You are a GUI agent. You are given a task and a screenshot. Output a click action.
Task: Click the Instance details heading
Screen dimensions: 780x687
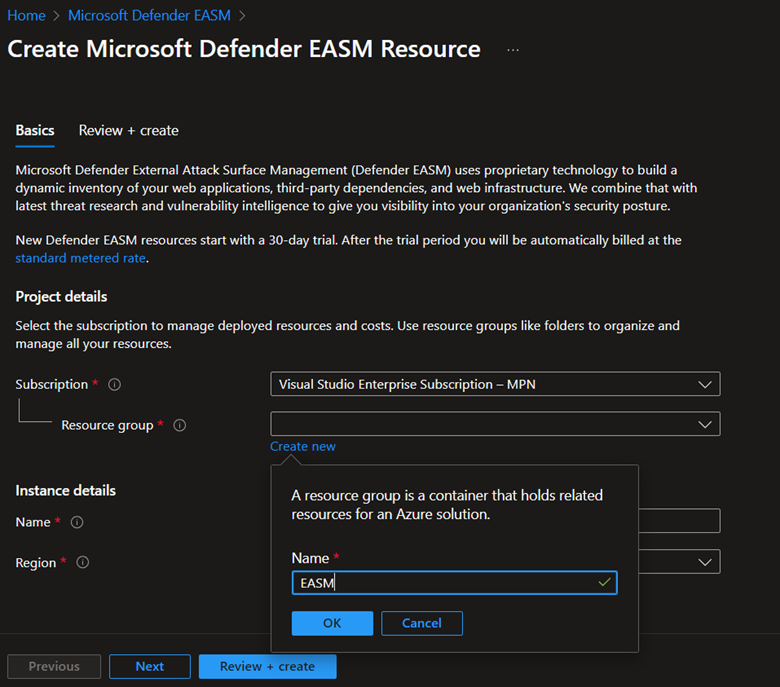(x=66, y=491)
